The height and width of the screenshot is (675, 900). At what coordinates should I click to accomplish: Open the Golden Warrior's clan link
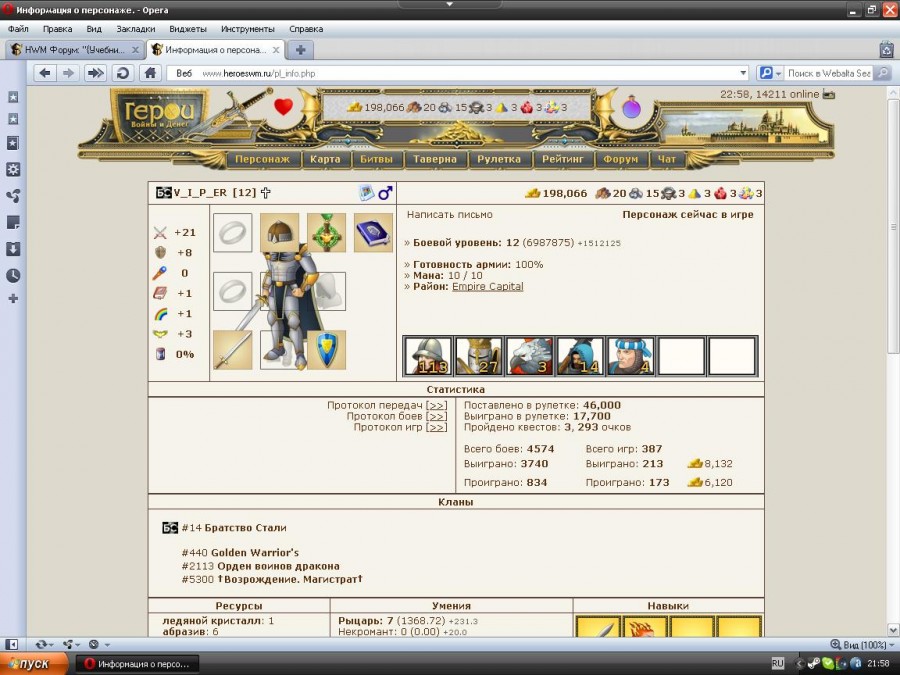255,553
